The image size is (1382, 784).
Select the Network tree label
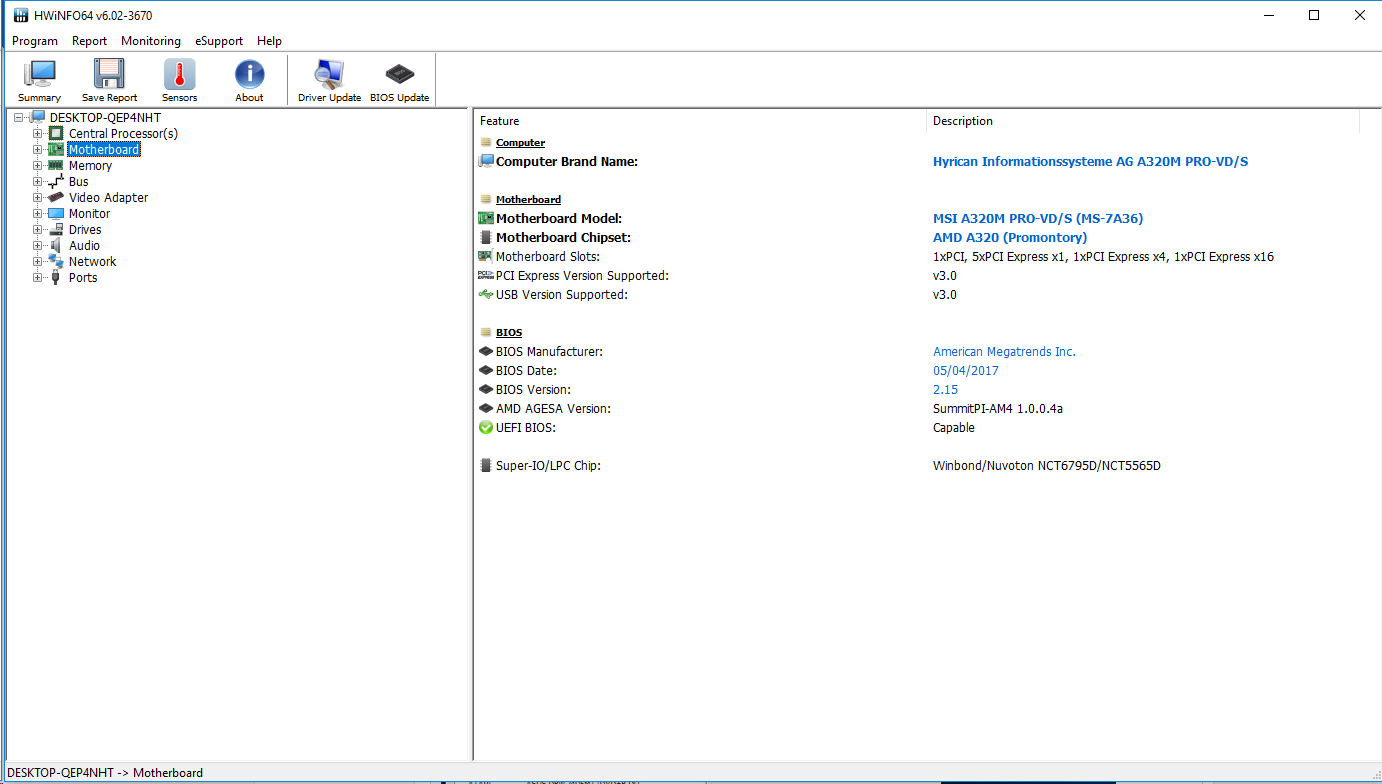click(92, 262)
